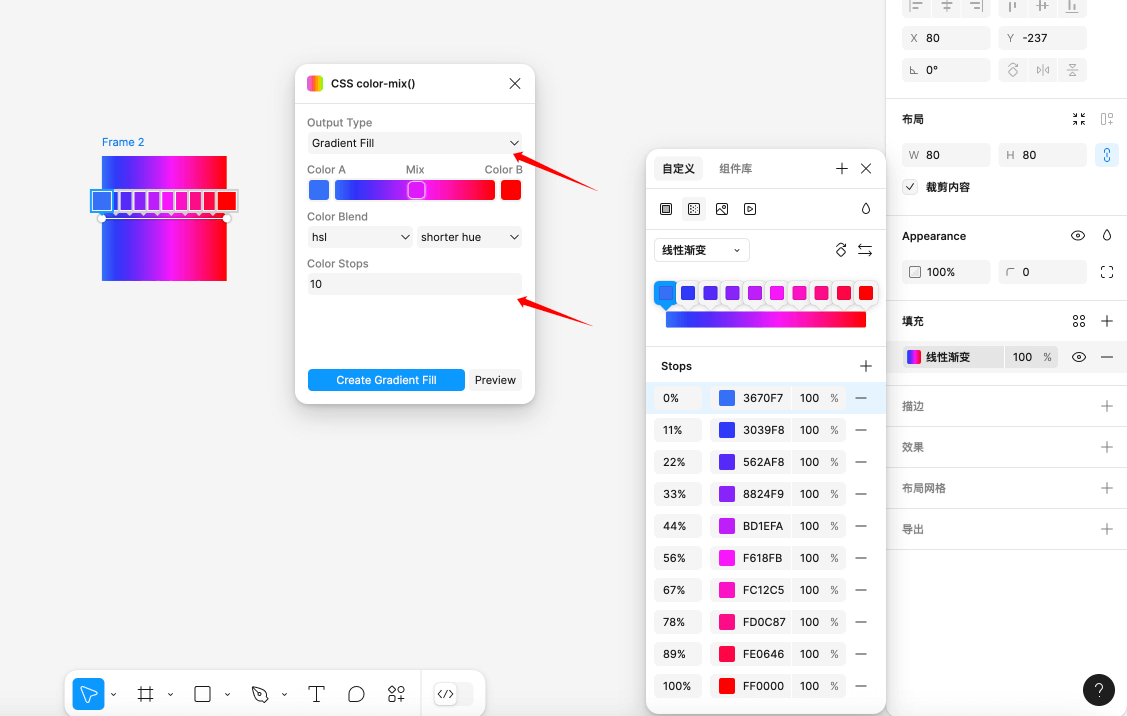1127x716 pixels.
Task: Open the Output Type dropdown
Action: [x=413, y=143]
